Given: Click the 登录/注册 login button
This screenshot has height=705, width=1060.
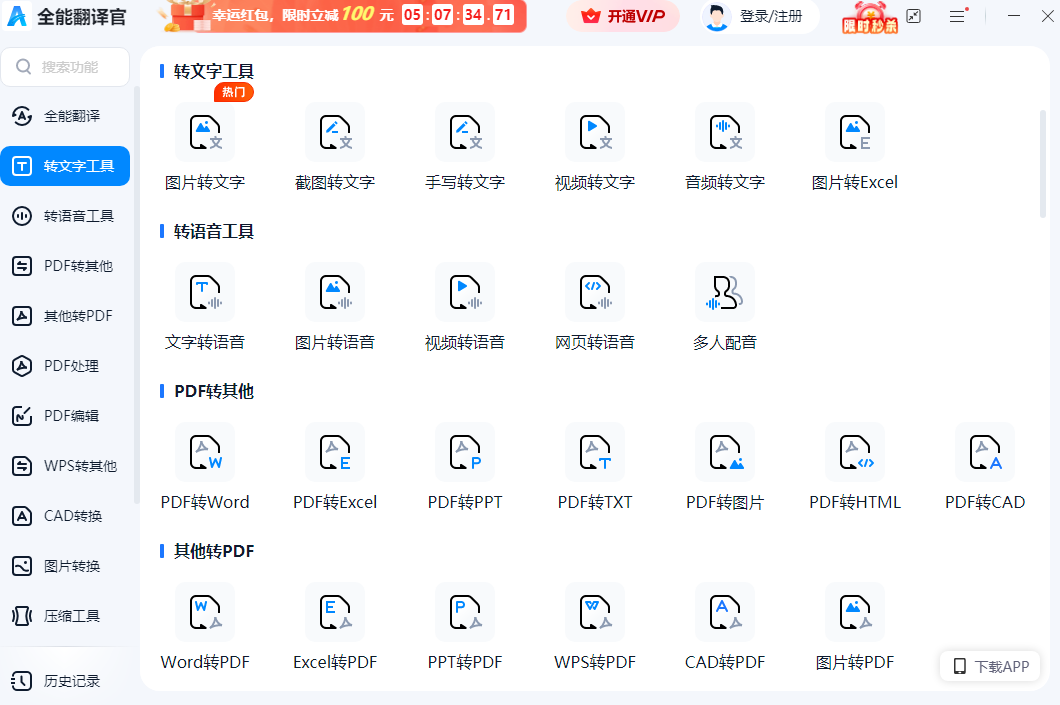Looking at the screenshot, I should [x=760, y=16].
